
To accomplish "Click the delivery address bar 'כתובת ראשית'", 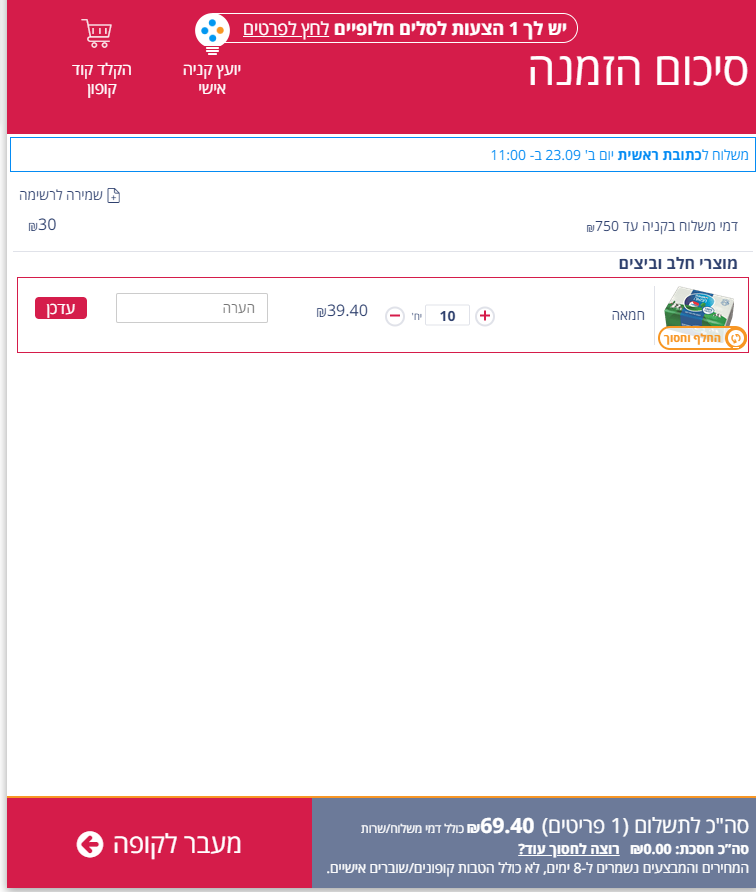I will [x=383, y=155].
